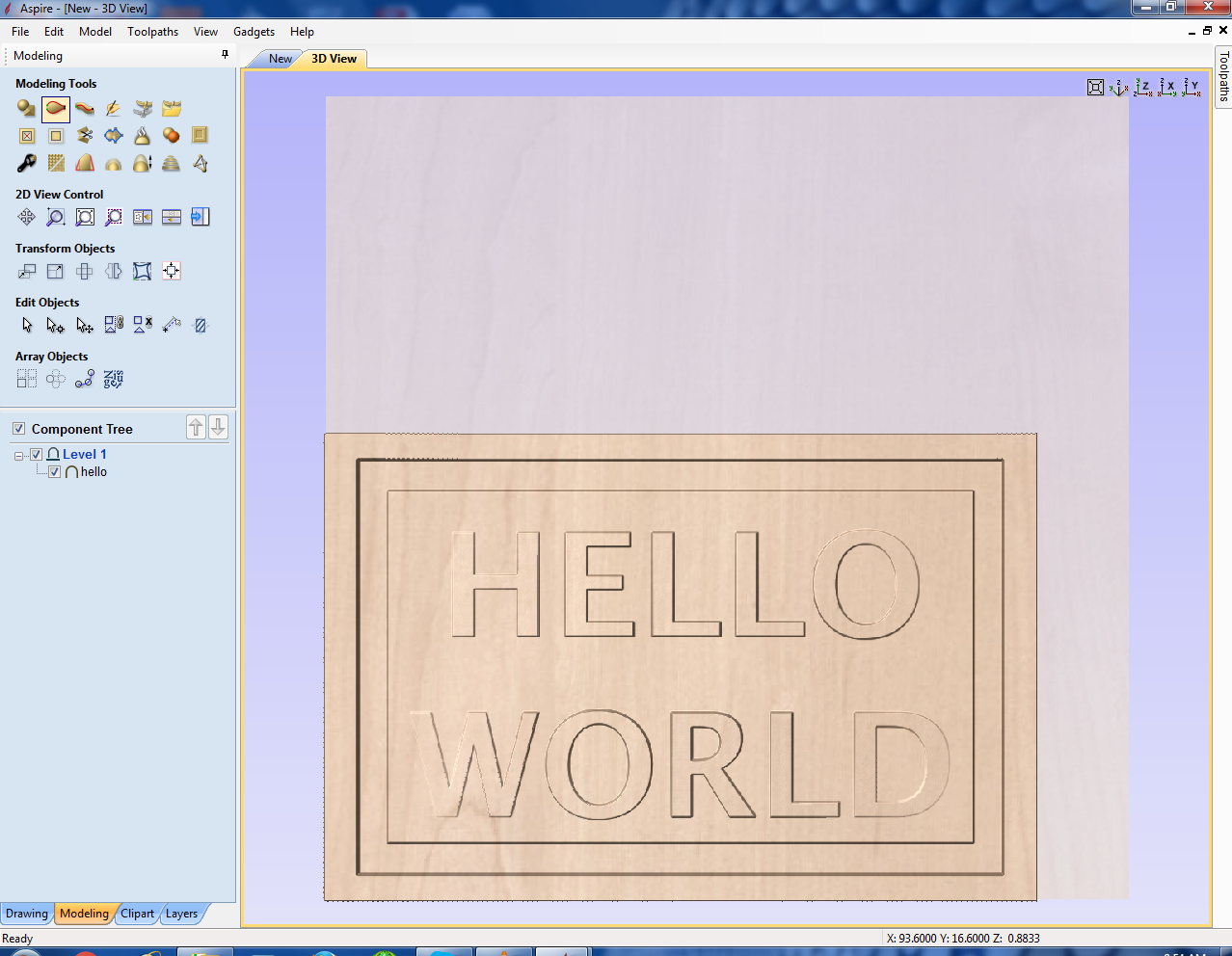The height and width of the screenshot is (956, 1232).
Task: Switch to Node Editing mode
Action: pyautogui.click(x=56, y=326)
